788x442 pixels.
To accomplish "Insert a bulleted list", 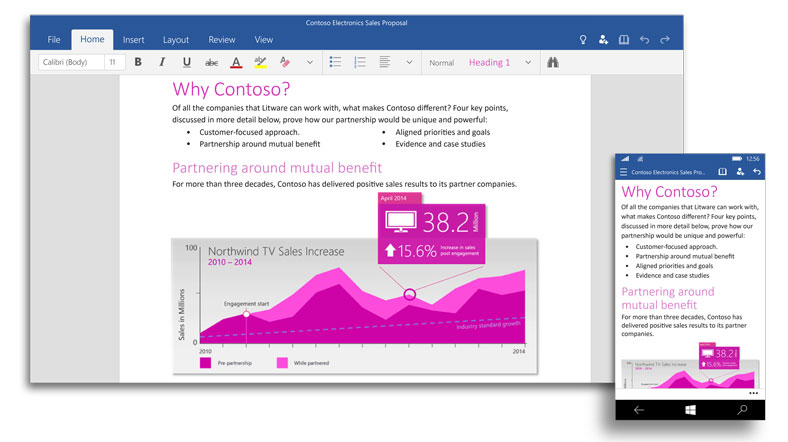I will (x=335, y=62).
